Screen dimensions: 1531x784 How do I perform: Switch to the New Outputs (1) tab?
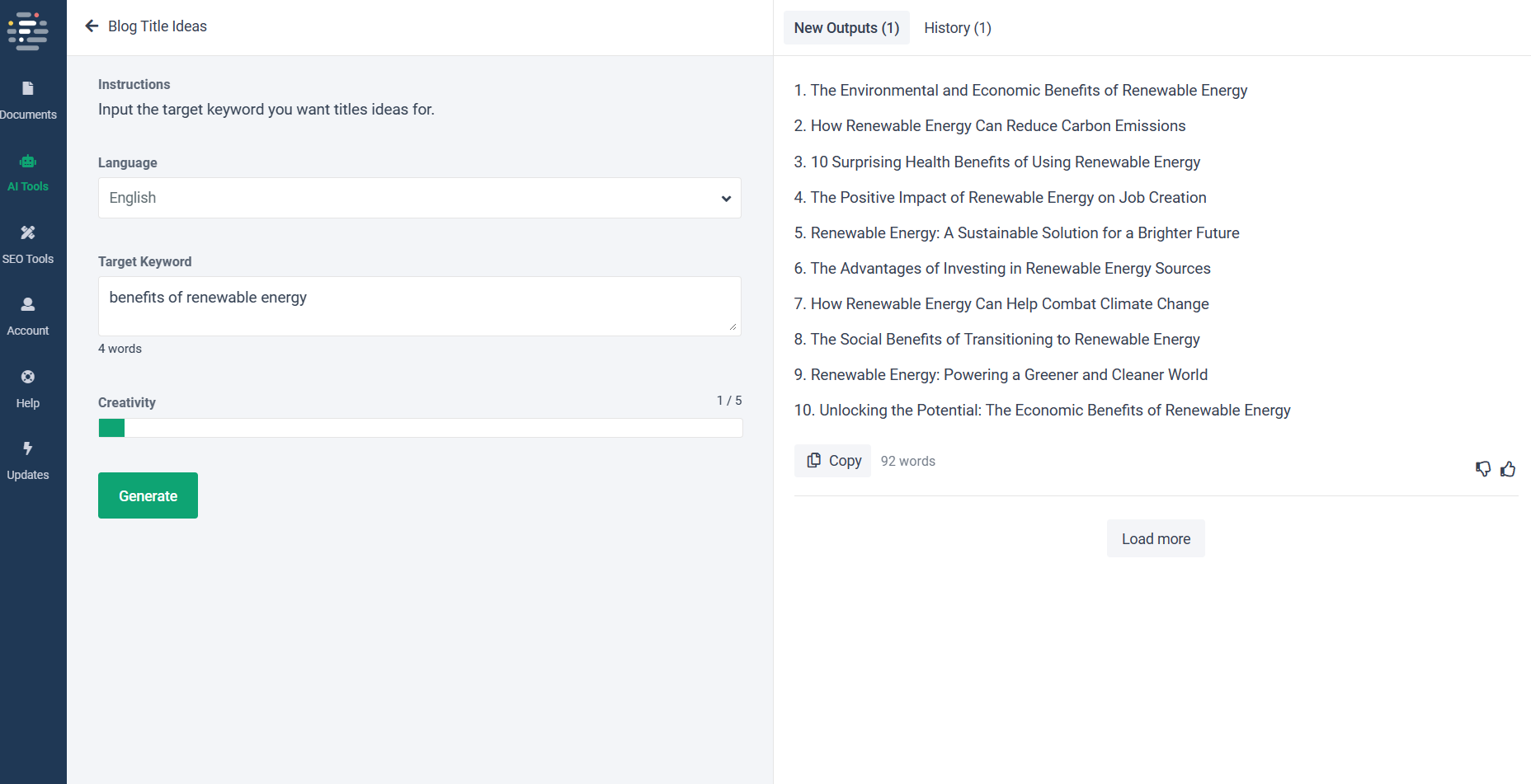pos(846,28)
